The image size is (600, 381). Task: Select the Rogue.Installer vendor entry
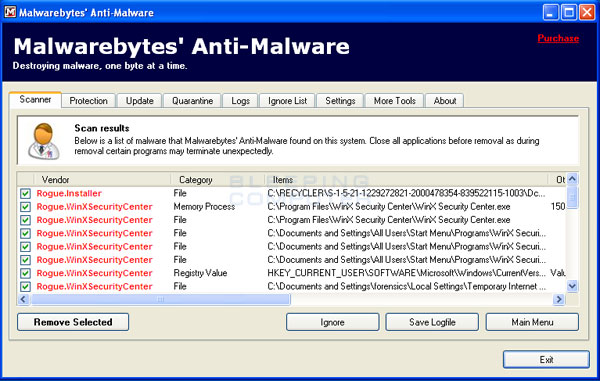[69, 193]
